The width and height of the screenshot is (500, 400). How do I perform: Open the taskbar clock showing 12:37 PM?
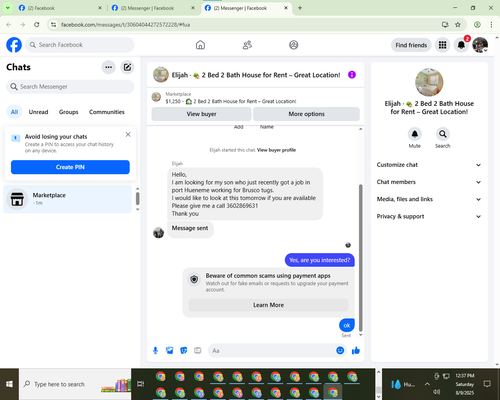point(465,384)
